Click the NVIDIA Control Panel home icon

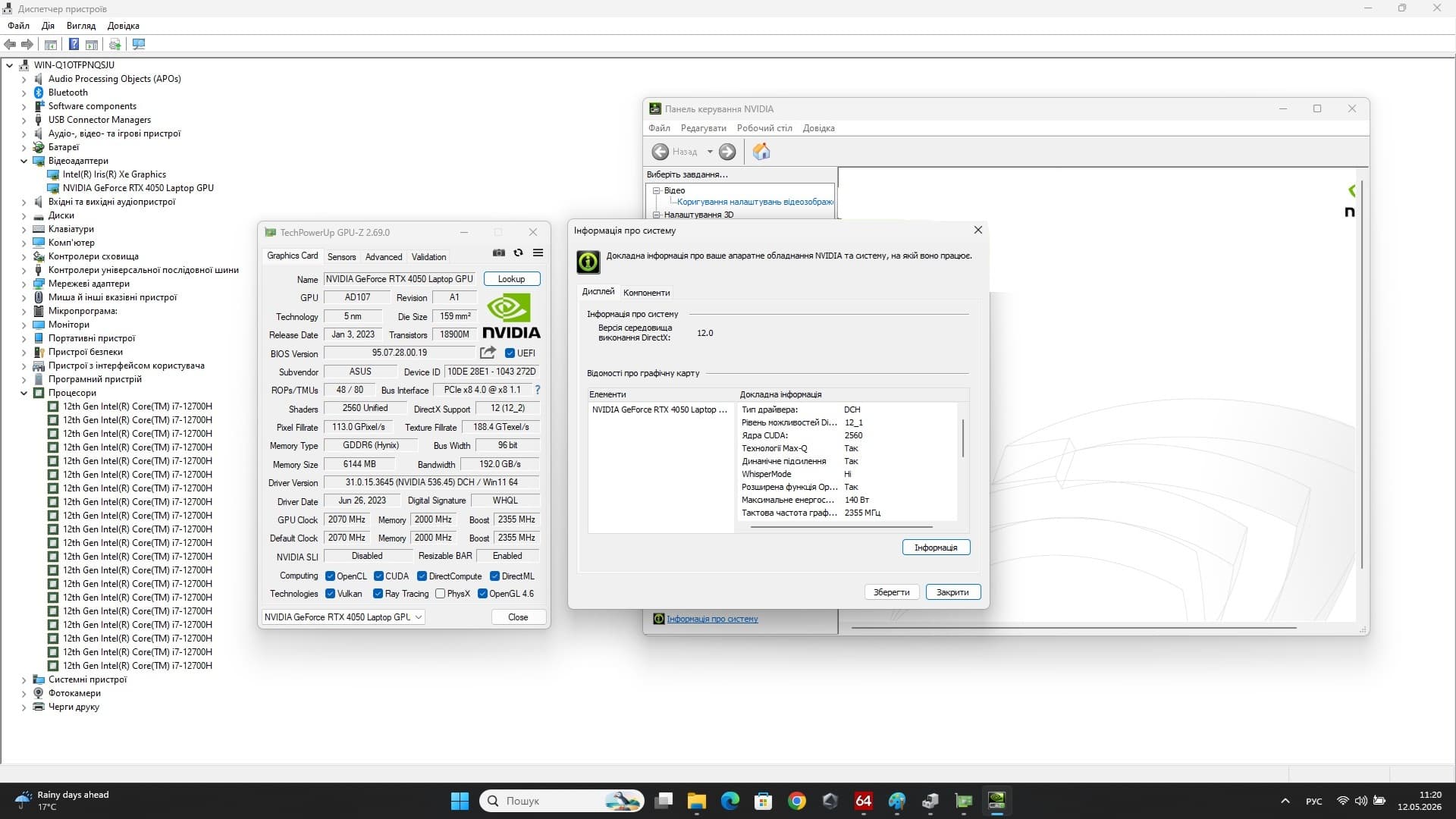pyautogui.click(x=761, y=152)
